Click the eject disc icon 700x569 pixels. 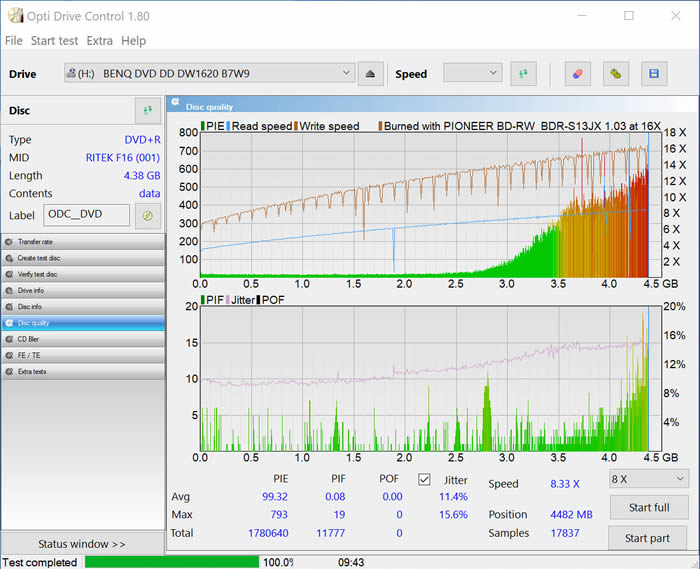(370, 73)
